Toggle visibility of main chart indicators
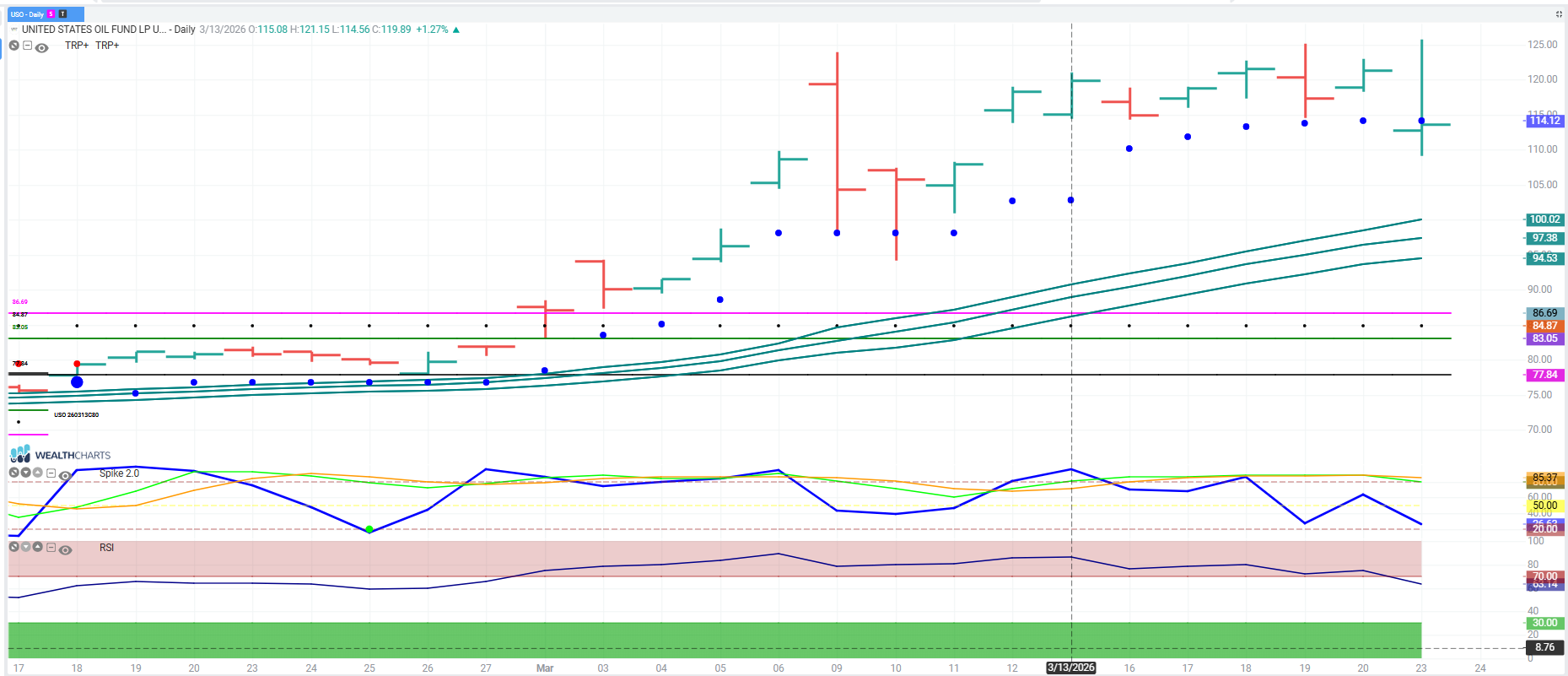The width and height of the screenshot is (1568, 676). click(42, 48)
